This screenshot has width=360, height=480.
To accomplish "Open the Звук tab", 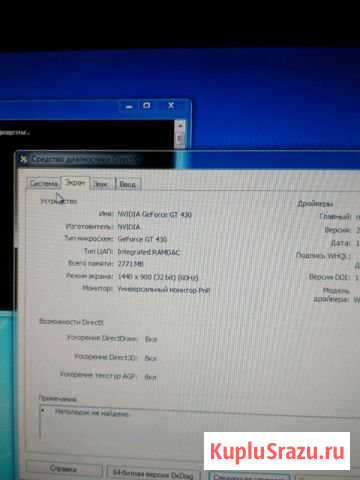I will click(x=101, y=184).
